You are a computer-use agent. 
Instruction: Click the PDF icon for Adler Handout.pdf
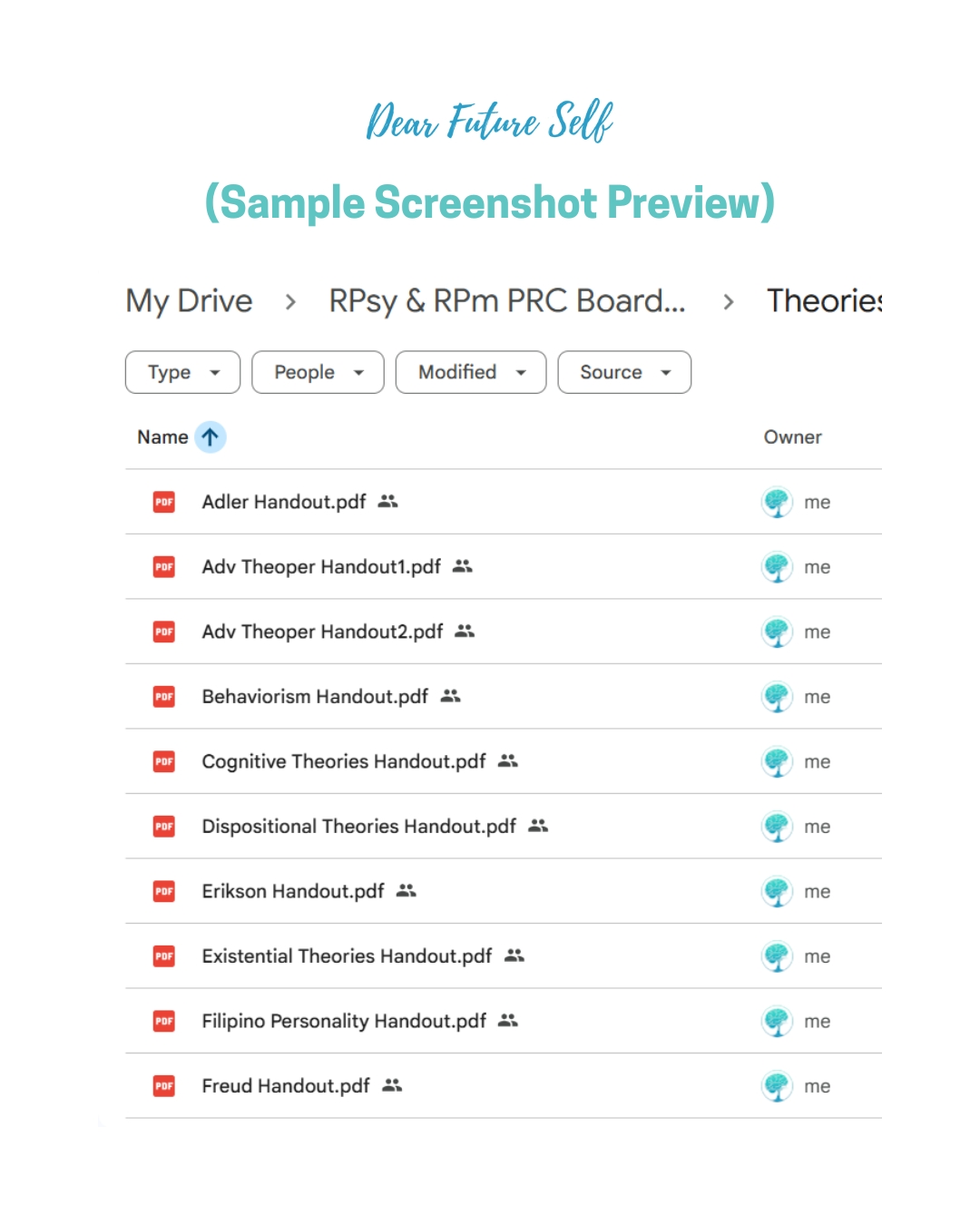pyautogui.click(x=164, y=502)
